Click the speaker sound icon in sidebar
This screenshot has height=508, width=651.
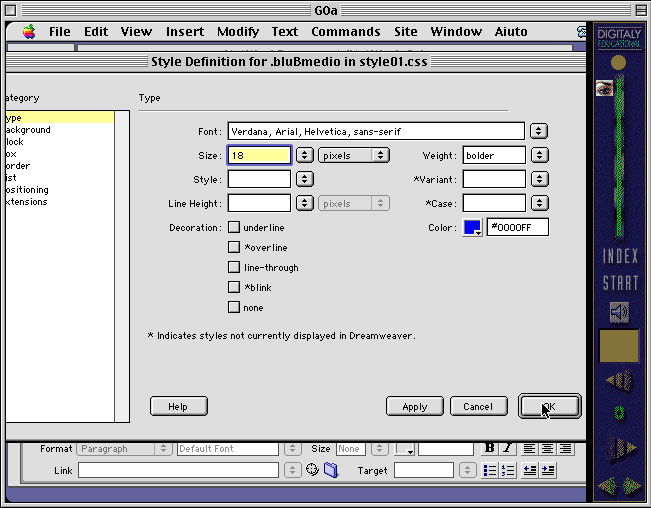[x=619, y=312]
